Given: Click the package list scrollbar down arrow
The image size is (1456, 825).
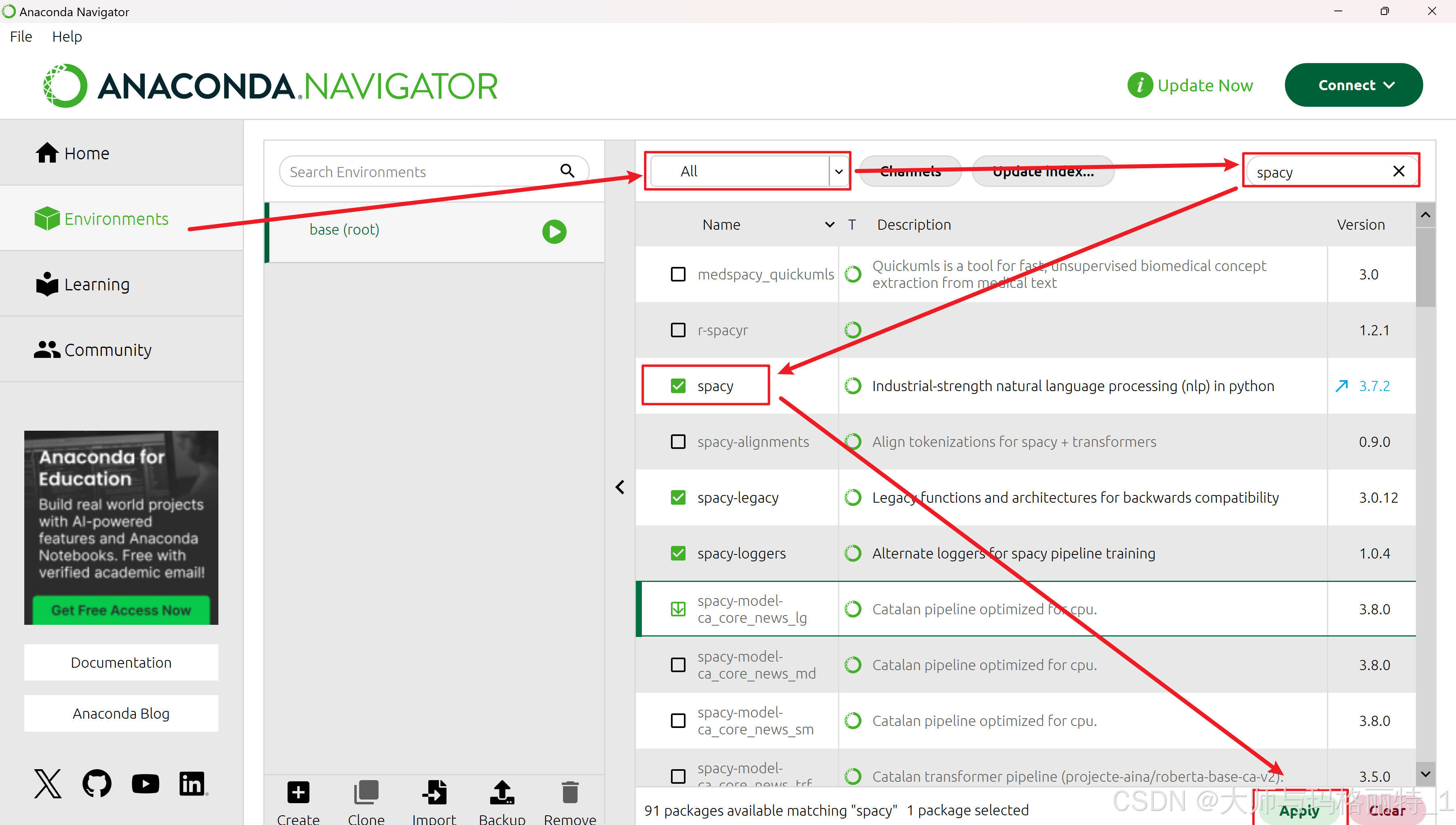Looking at the screenshot, I should [x=1425, y=773].
